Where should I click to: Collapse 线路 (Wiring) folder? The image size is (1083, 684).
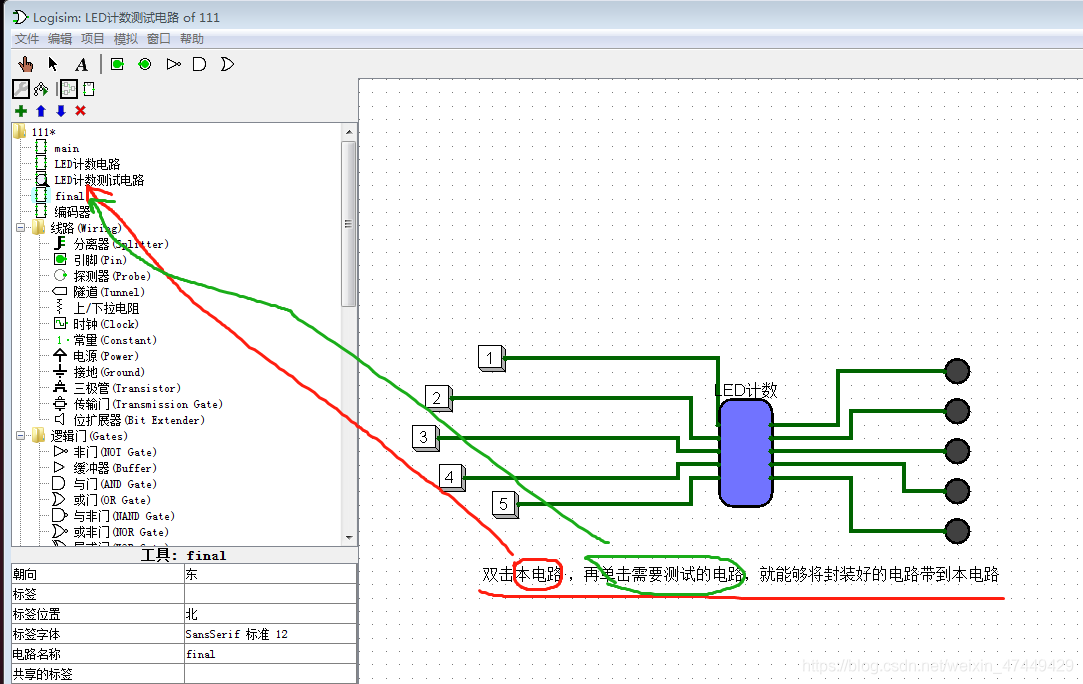pyautogui.click(x=21, y=227)
